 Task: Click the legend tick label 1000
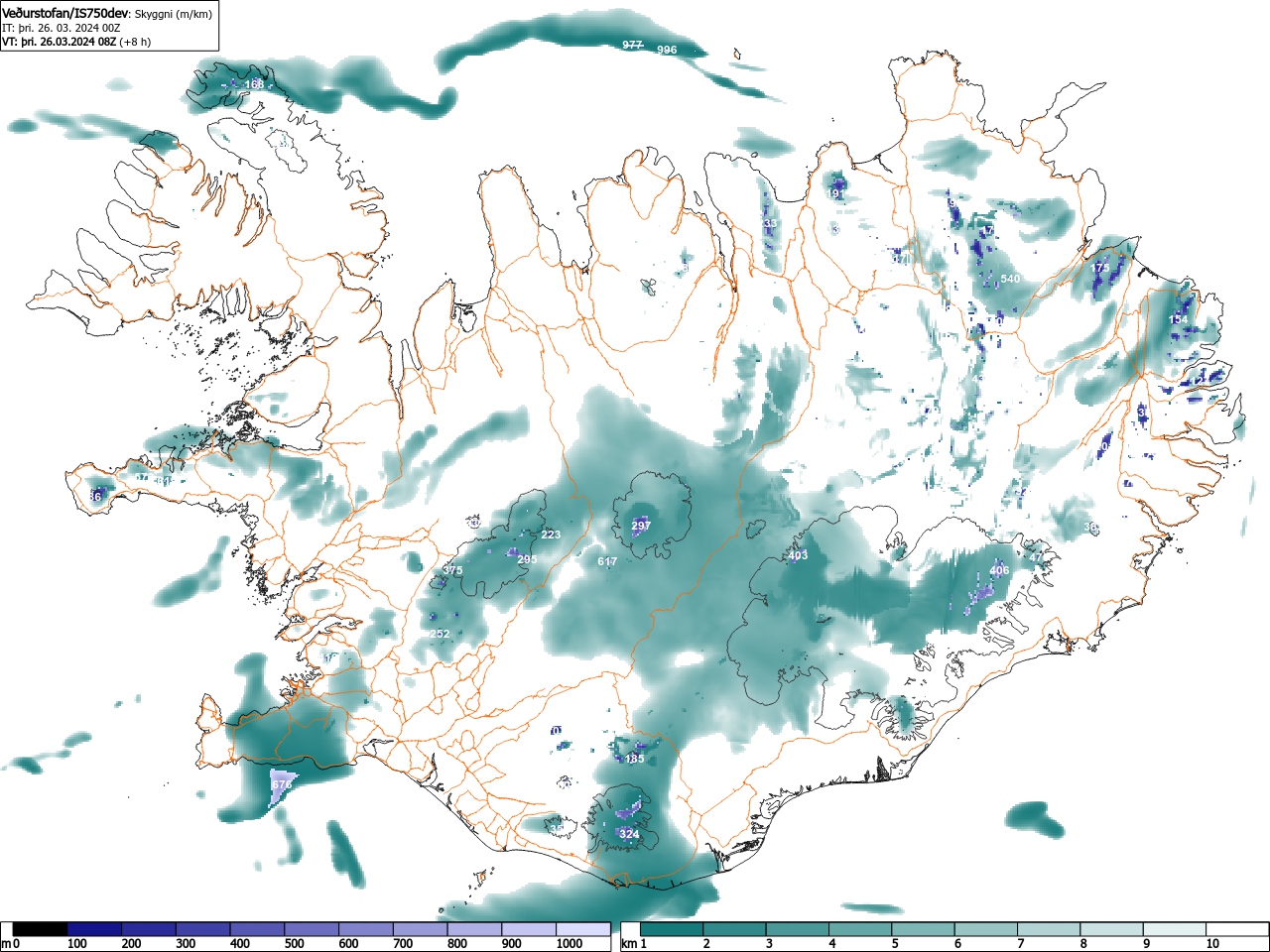pos(570,944)
